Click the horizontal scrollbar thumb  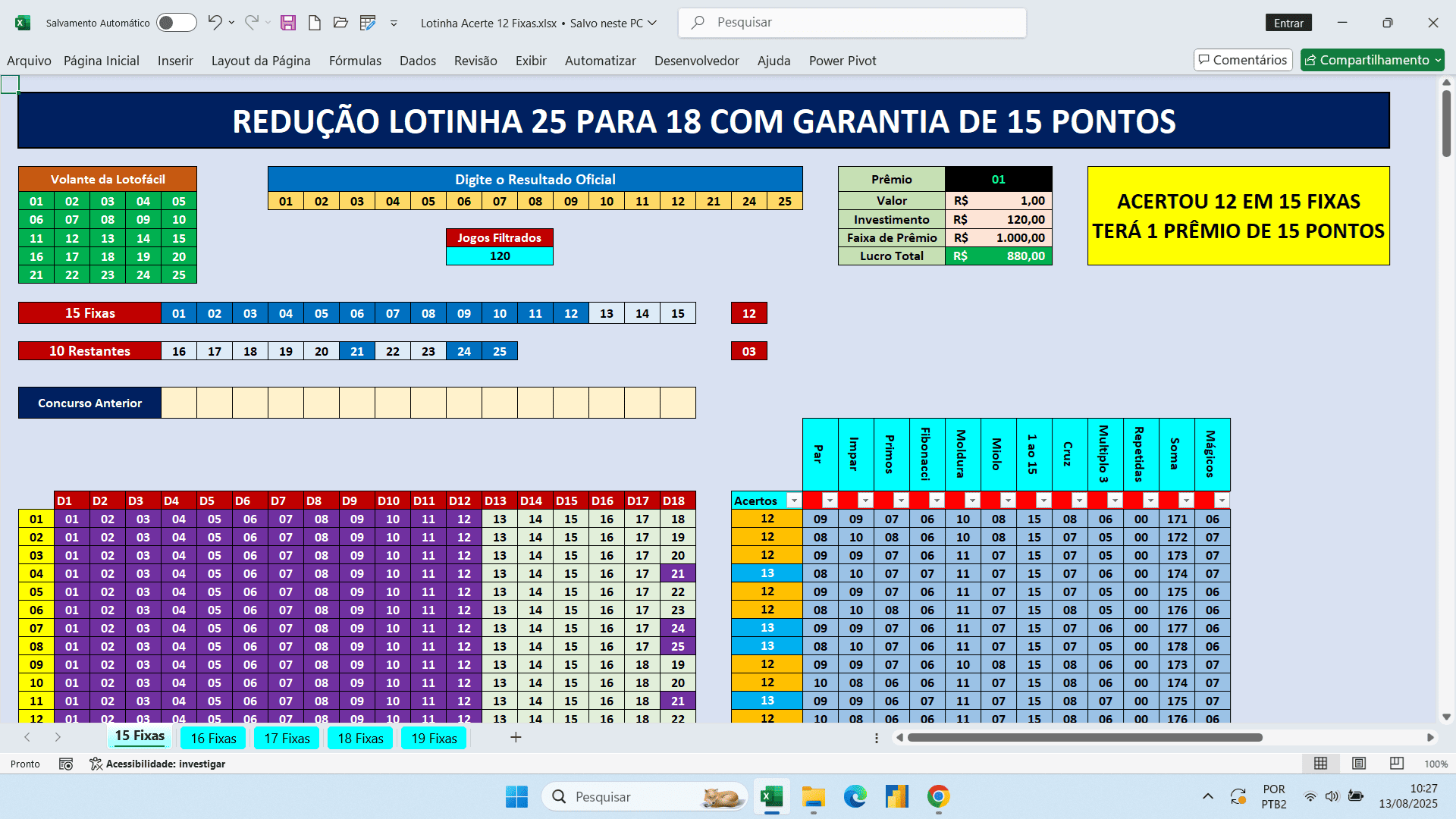1084,737
